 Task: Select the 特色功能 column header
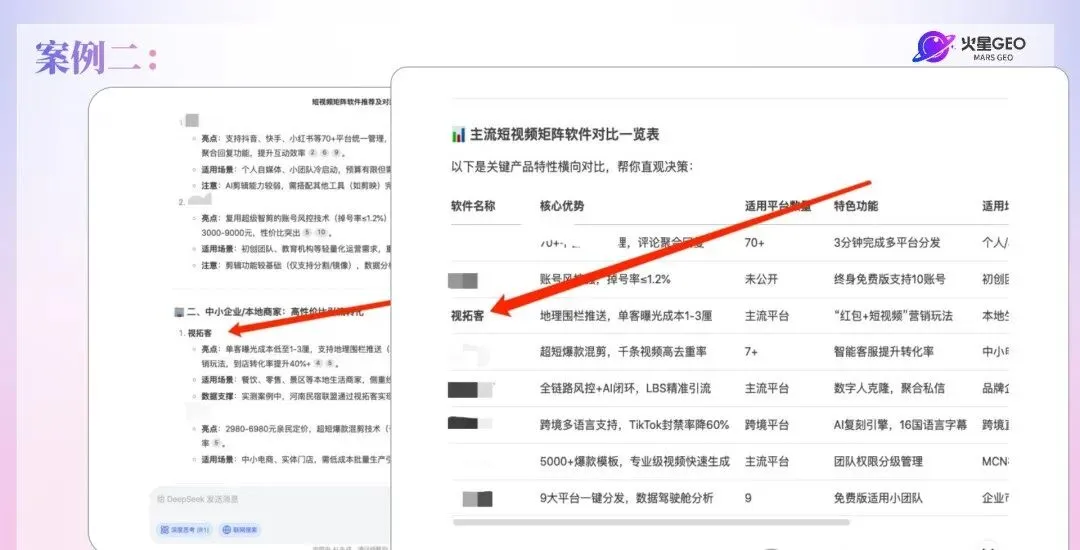coord(856,206)
